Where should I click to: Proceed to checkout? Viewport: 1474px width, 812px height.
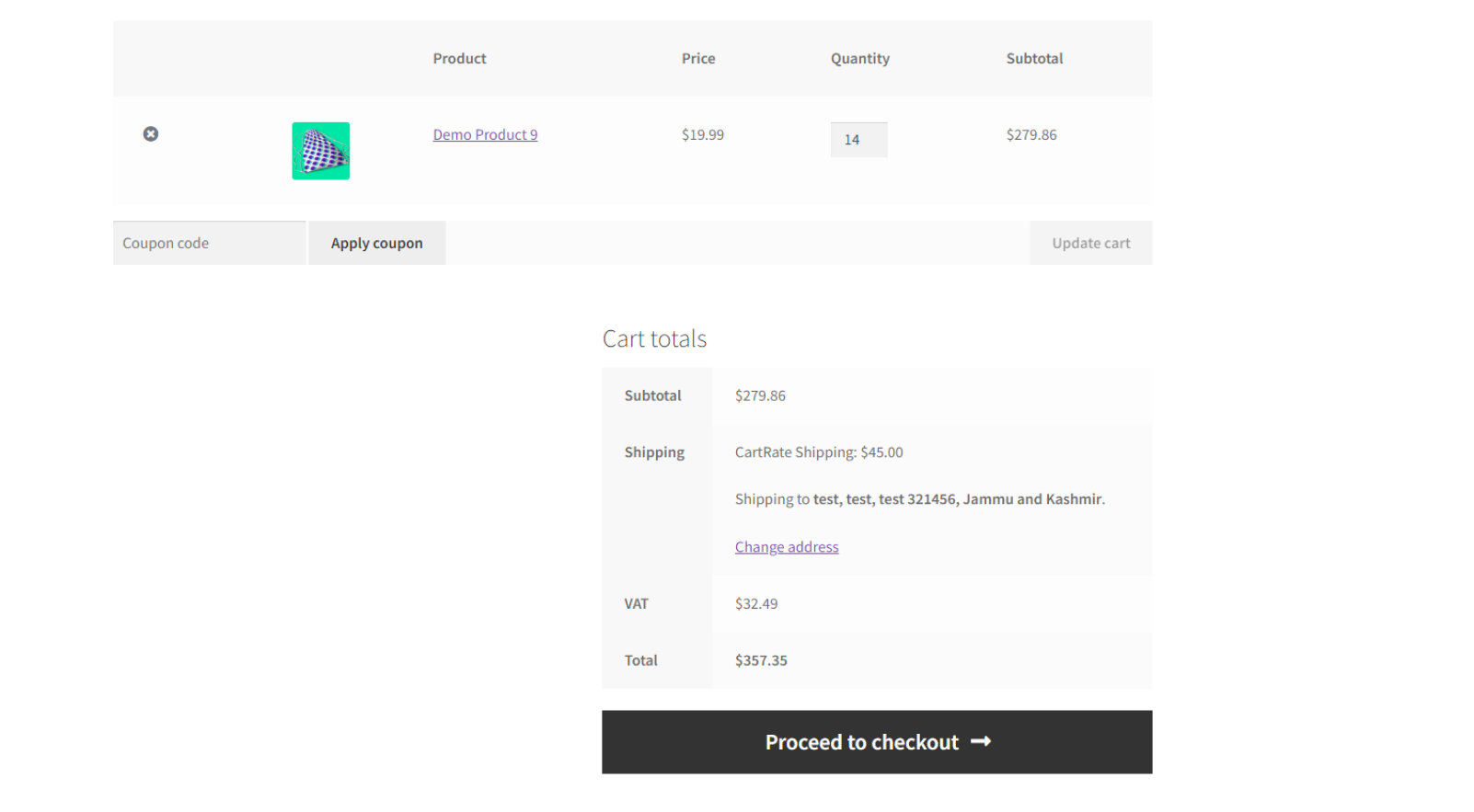[862, 742]
